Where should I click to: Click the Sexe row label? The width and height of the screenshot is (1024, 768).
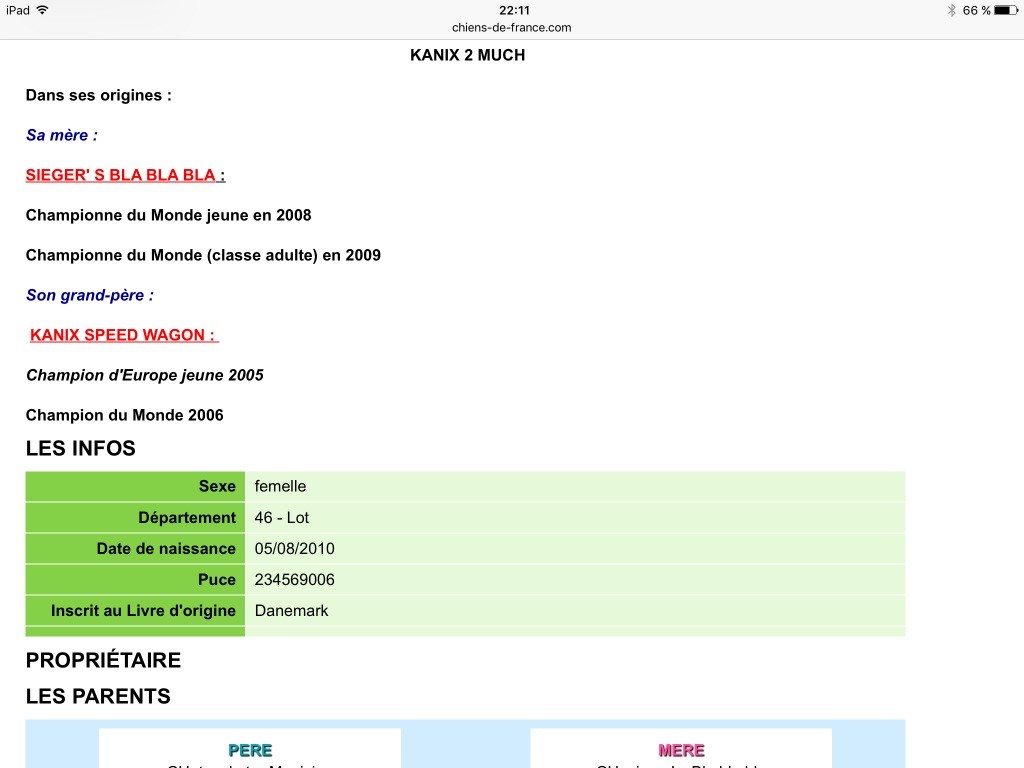(x=217, y=487)
